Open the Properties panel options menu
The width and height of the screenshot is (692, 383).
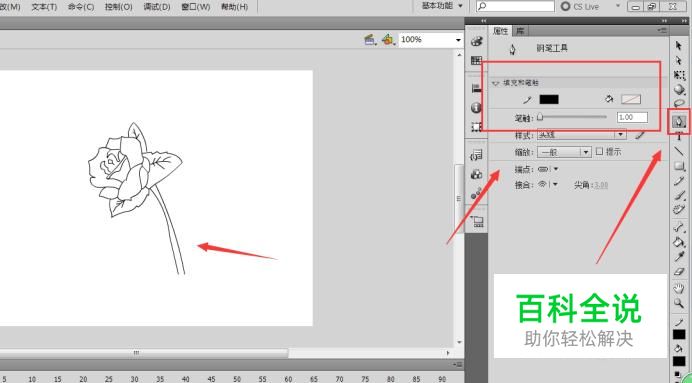[662, 30]
